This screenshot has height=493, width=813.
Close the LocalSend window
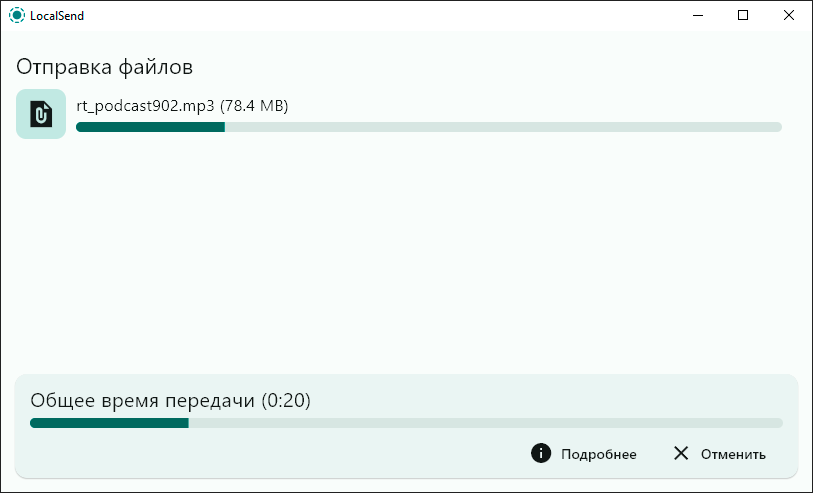(789, 15)
